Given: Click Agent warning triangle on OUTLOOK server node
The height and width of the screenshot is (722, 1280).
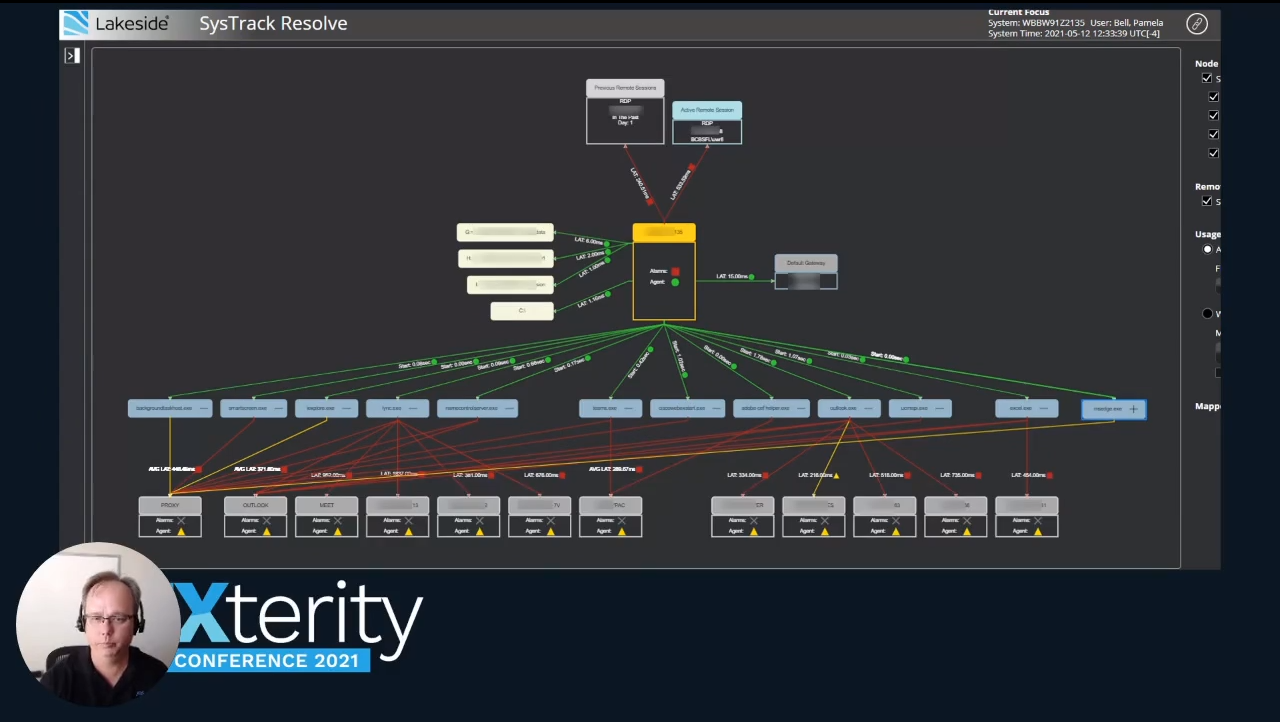Looking at the screenshot, I should click(266, 531).
